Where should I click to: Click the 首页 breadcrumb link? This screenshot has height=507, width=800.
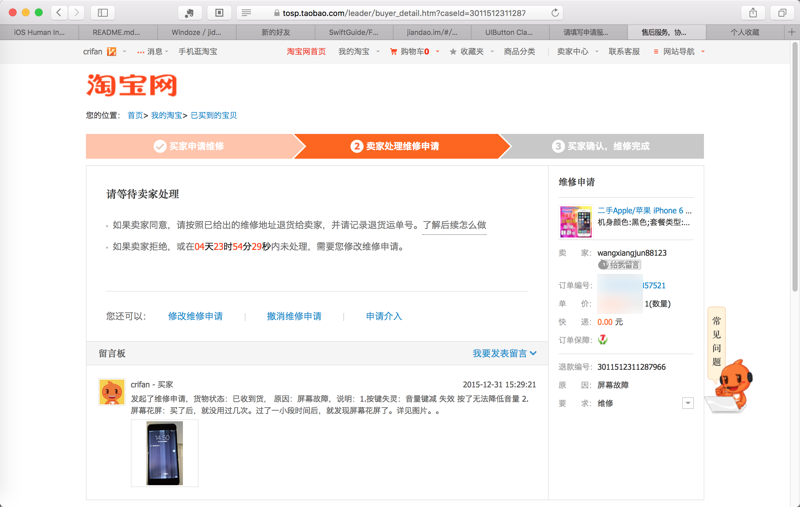pos(135,115)
